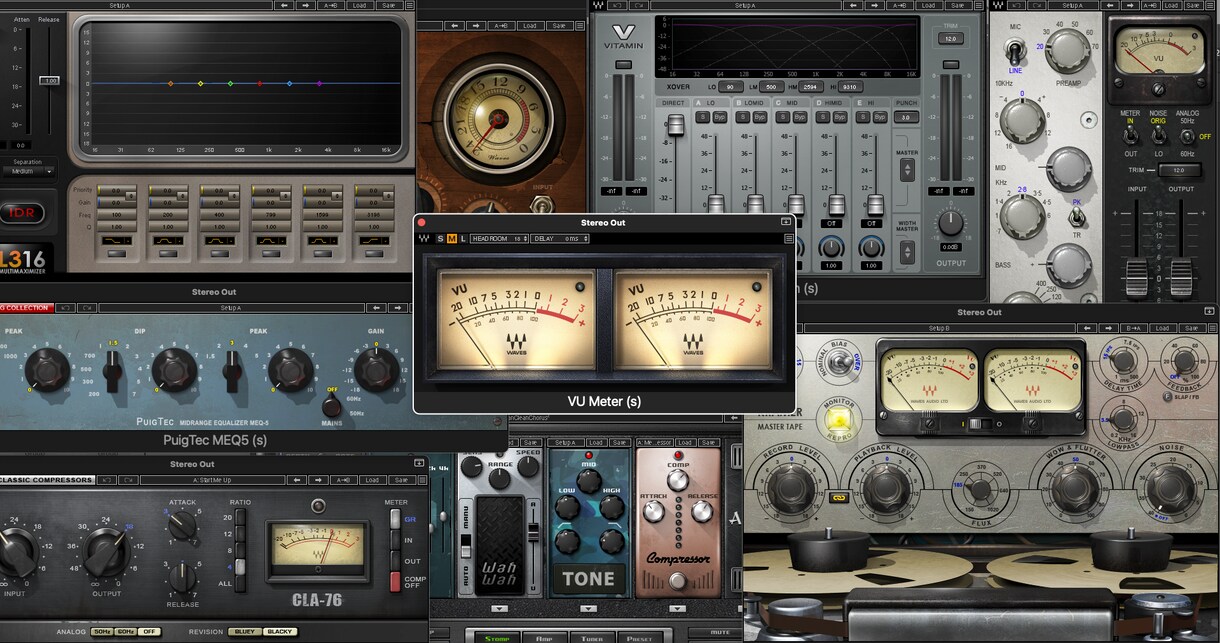Select the GR meter button on CLA-76
This screenshot has height=643, width=1220.
395,519
